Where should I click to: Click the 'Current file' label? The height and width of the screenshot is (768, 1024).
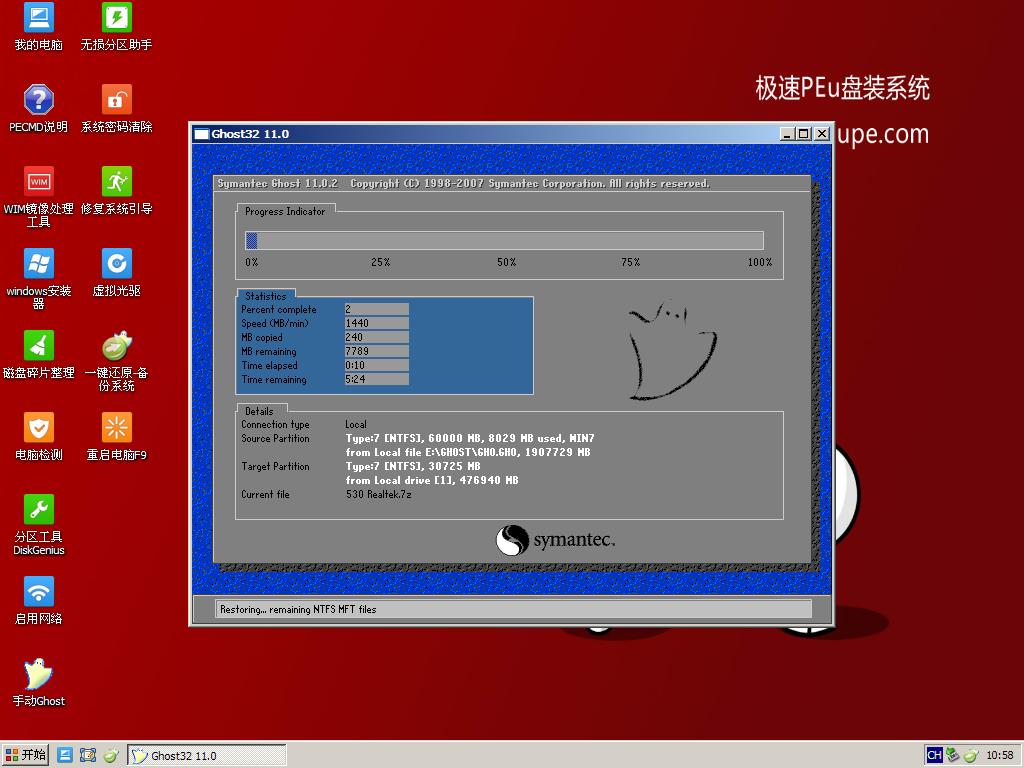[265, 494]
